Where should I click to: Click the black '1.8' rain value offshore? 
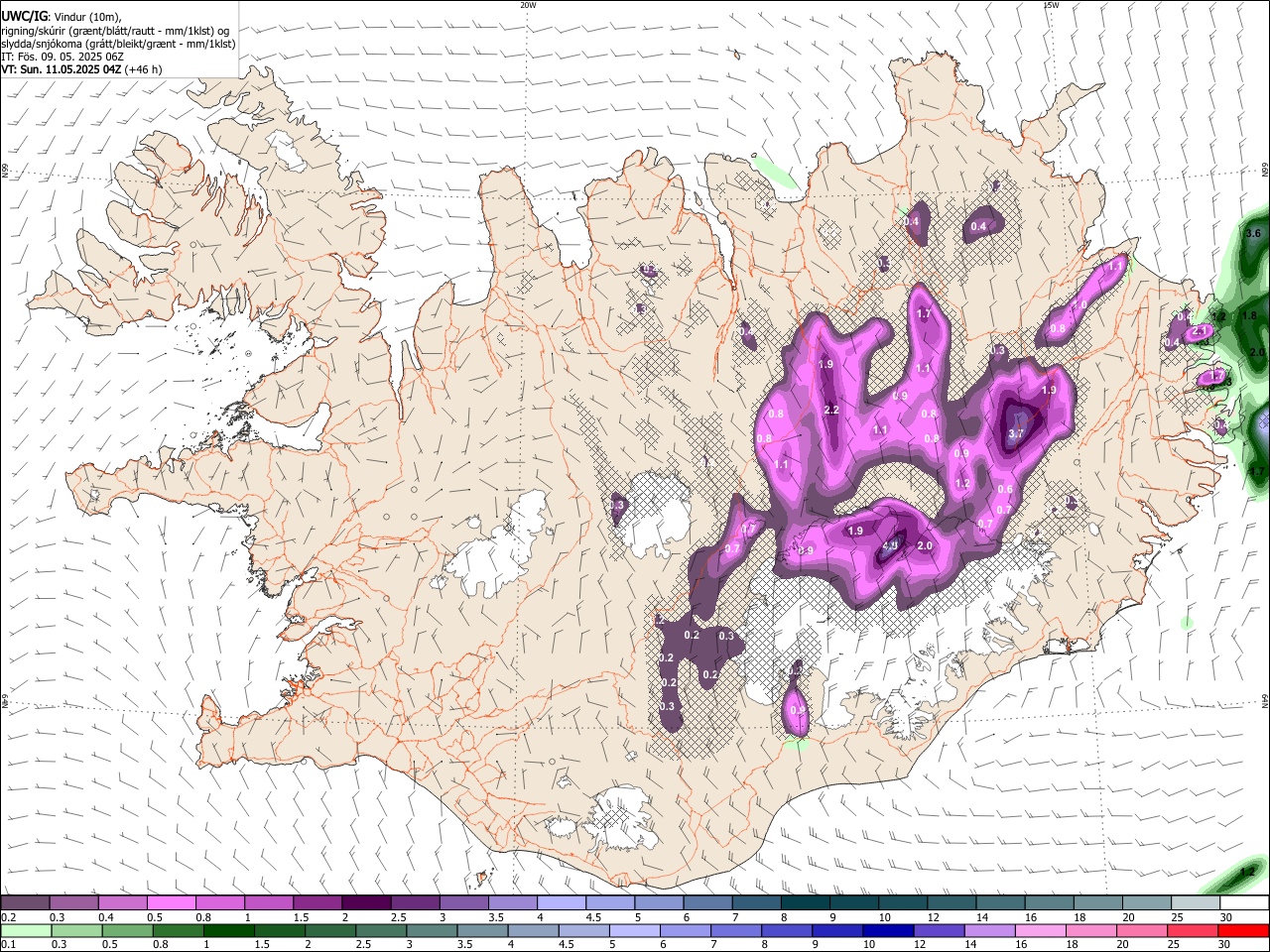[1249, 315]
